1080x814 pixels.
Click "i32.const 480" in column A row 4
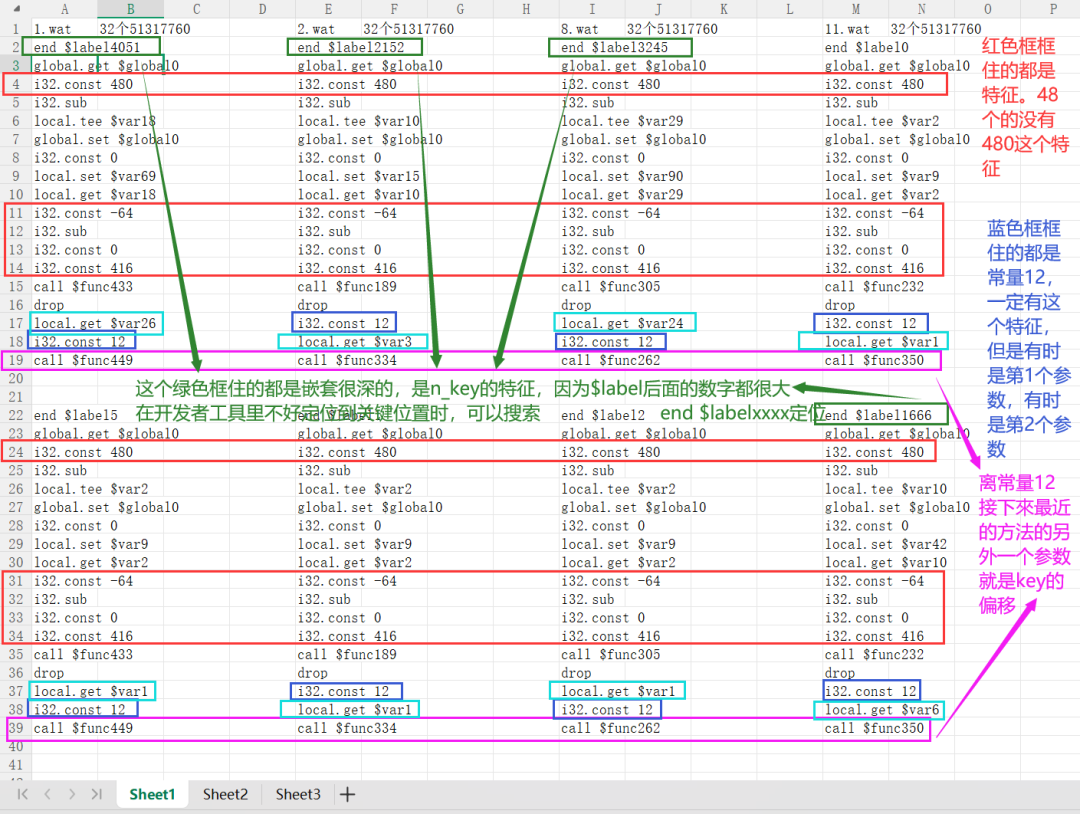point(83,84)
